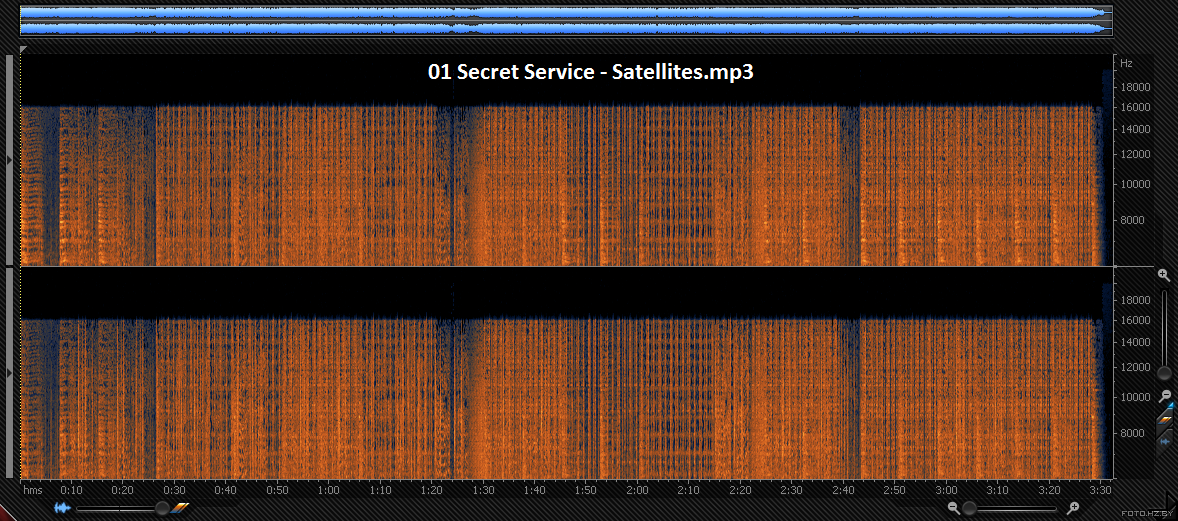Click the orange spectral icon on the right panel
1178x521 pixels.
pos(1164,420)
